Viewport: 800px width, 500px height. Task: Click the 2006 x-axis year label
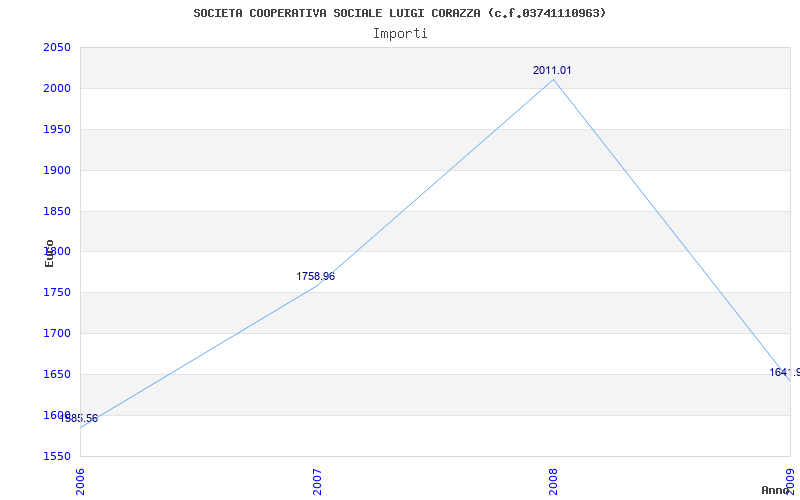click(x=81, y=482)
